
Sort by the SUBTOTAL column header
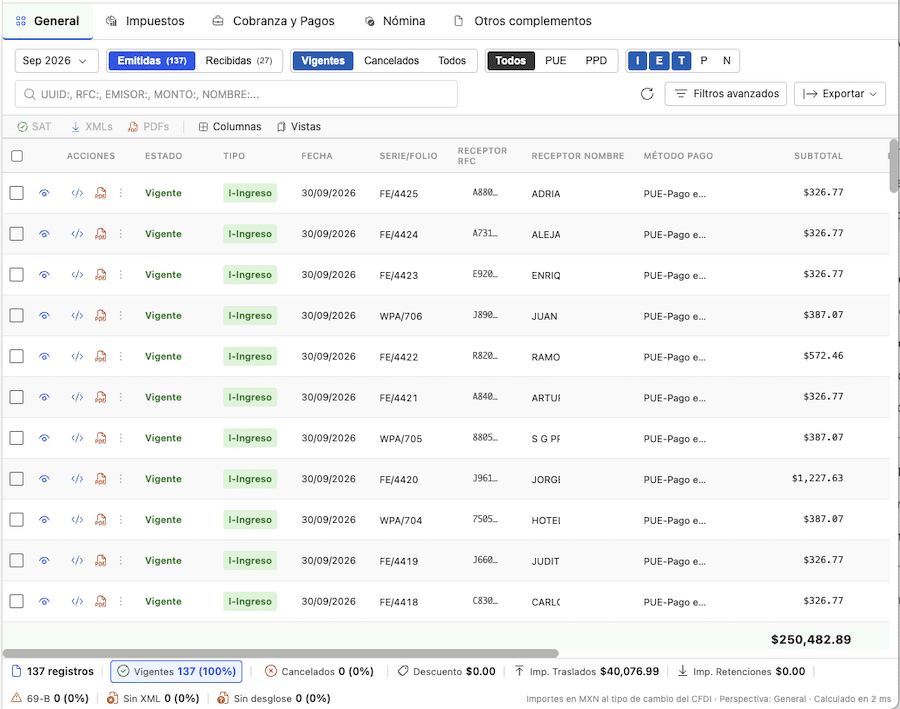(818, 156)
